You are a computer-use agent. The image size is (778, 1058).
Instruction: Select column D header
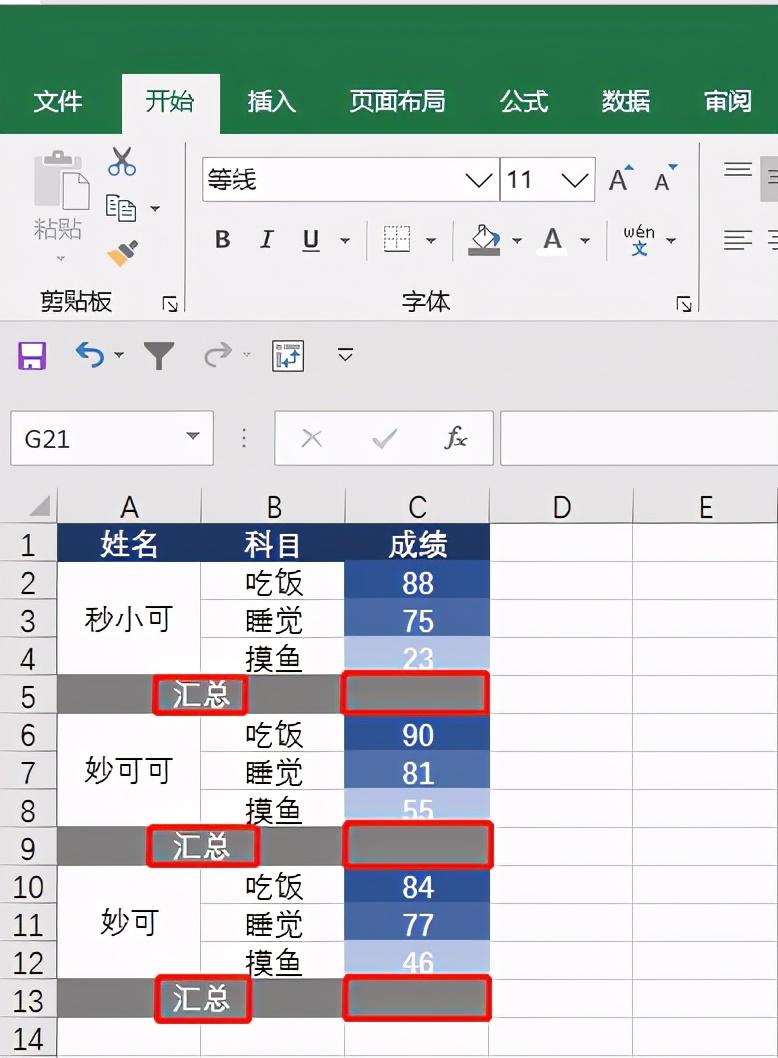tap(561, 507)
